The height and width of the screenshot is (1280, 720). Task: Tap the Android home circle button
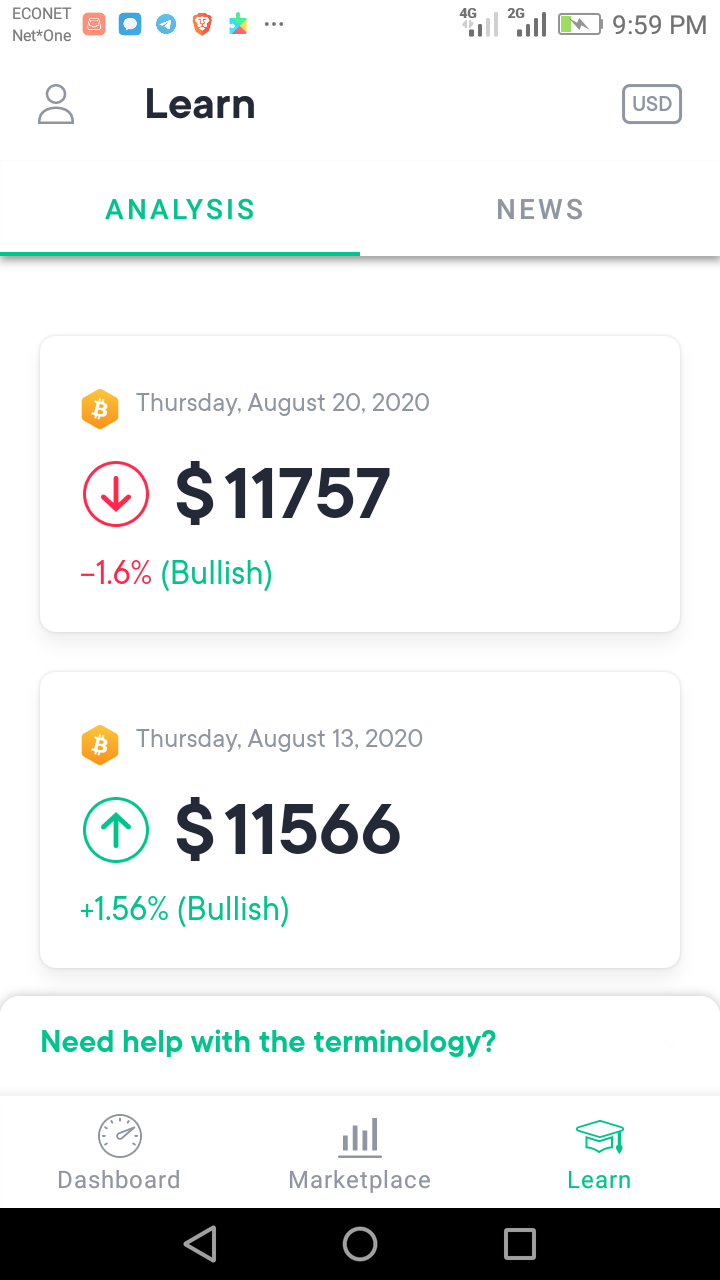pyautogui.click(x=360, y=1244)
